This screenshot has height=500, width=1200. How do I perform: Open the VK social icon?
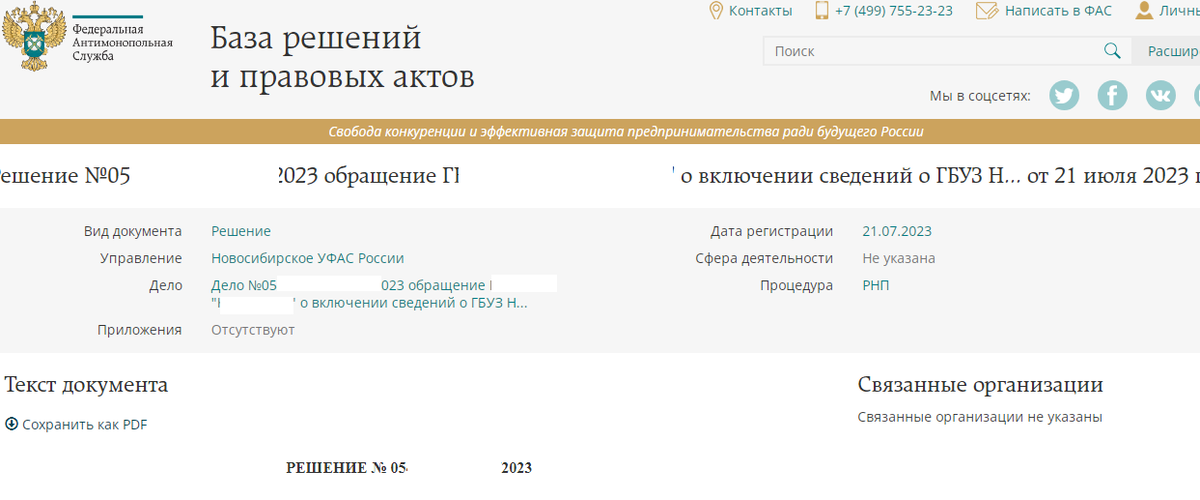pos(1161,95)
